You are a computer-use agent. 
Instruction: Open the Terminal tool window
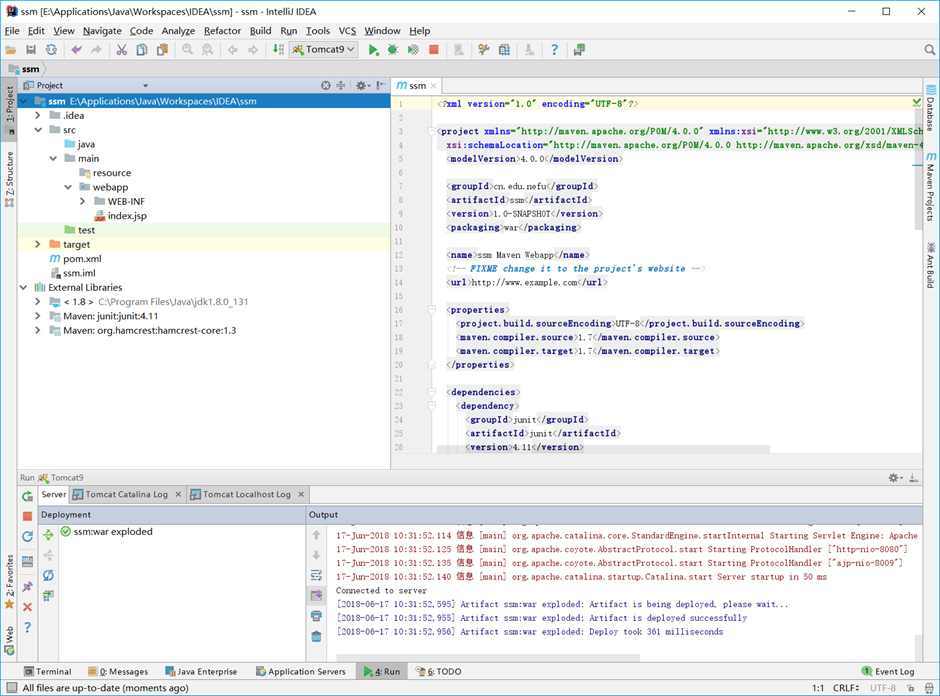[x=48, y=671]
